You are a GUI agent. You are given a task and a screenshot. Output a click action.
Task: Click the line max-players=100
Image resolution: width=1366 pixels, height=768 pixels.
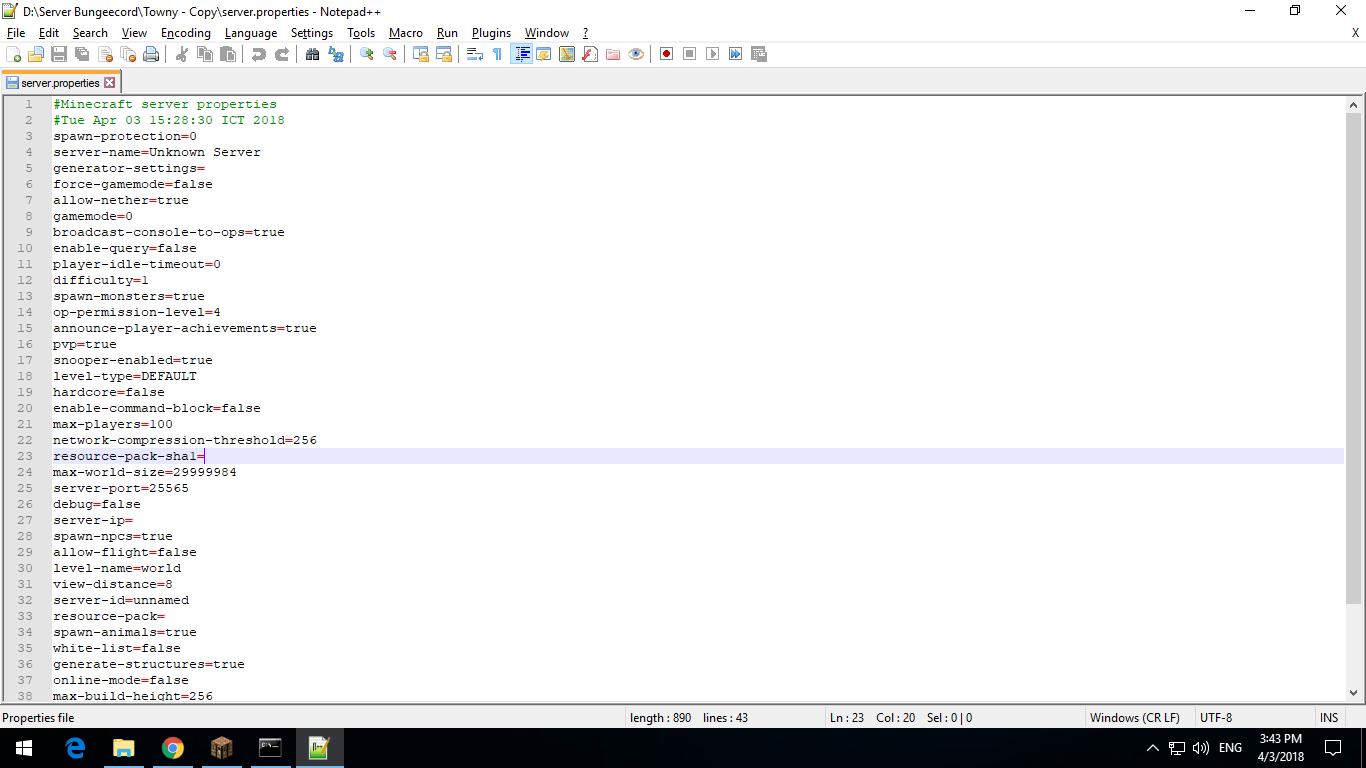point(113,424)
